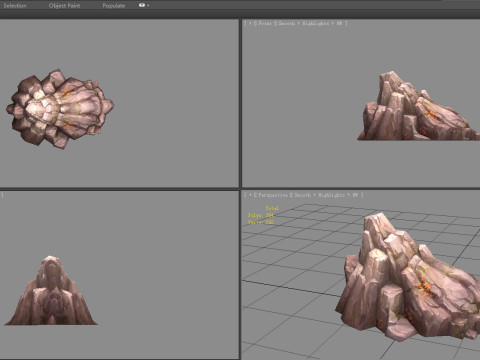Screen dimensions: 480x360
Task: Click the 'Total' statistics header text
Action: tap(272, 208)
